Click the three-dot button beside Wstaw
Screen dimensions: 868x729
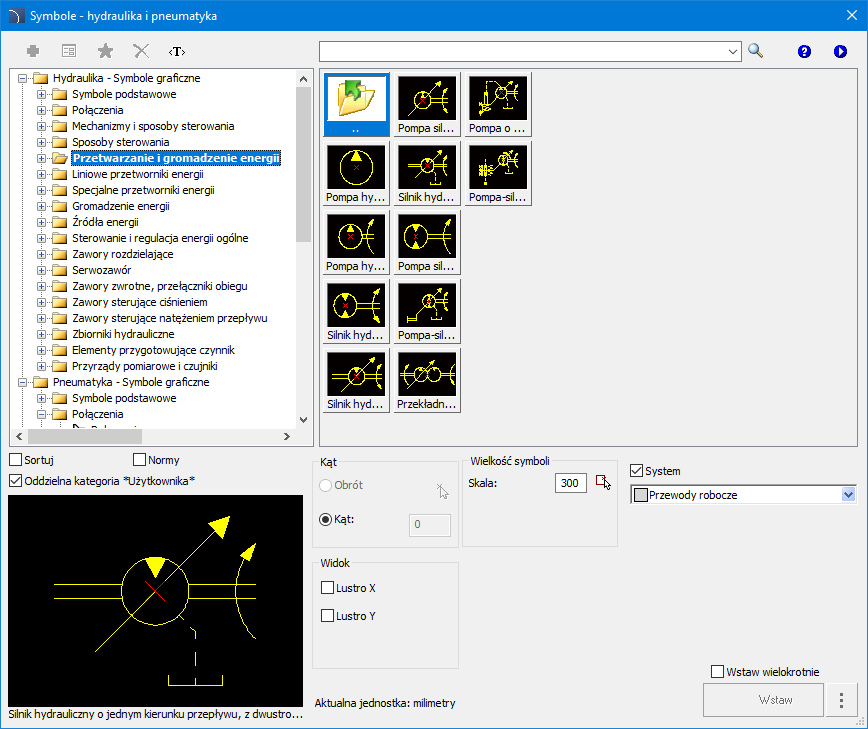click(x=842, y=700)
